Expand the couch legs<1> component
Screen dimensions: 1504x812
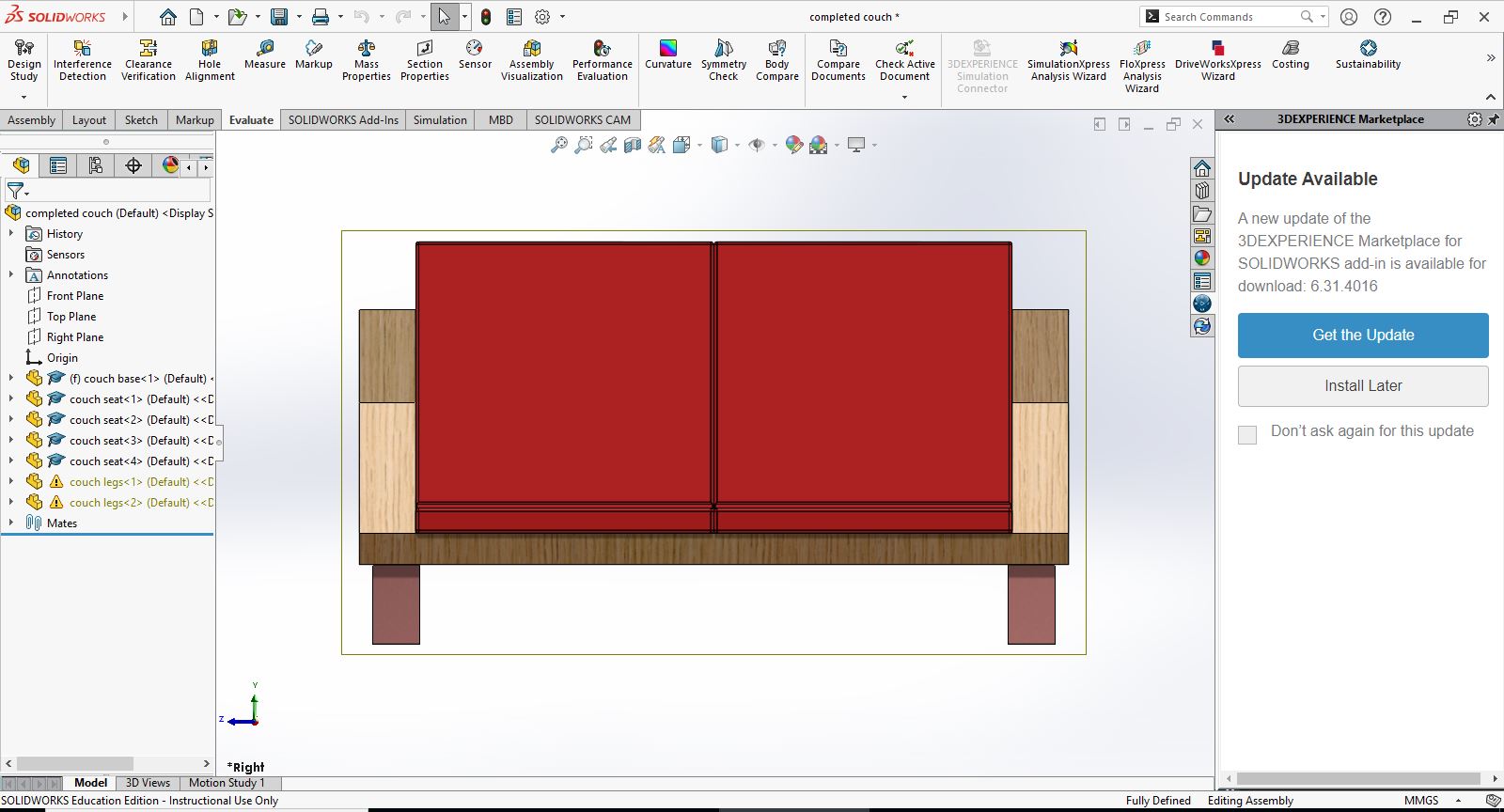pyautogui.click(x=11, y=481)
